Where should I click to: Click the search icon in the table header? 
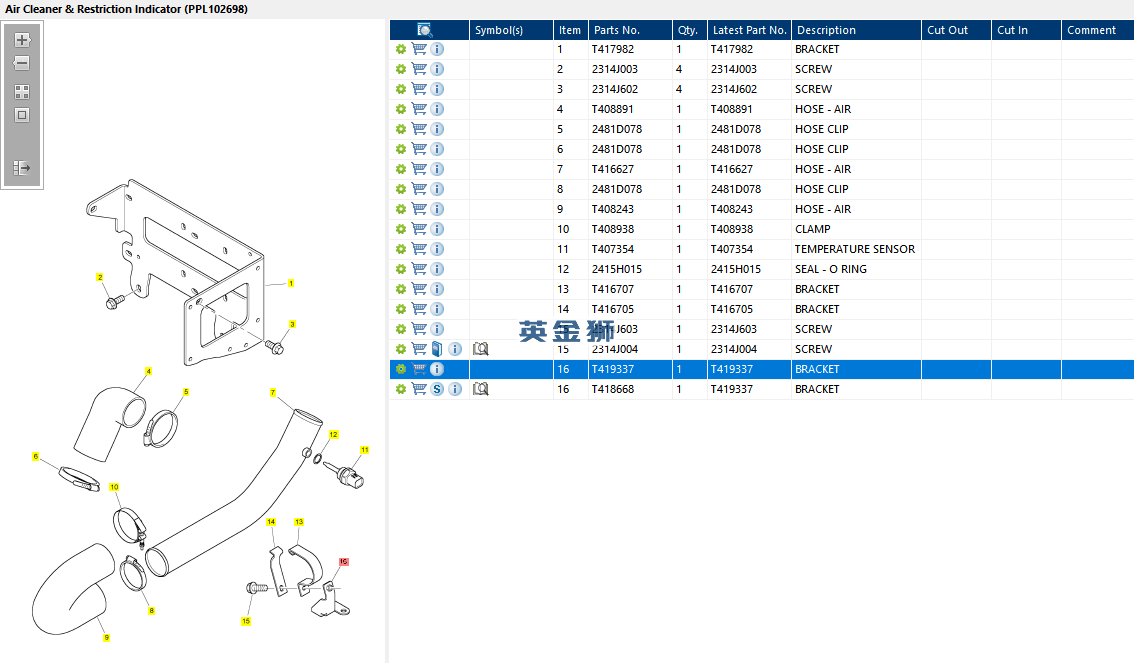tap(425, 30)
